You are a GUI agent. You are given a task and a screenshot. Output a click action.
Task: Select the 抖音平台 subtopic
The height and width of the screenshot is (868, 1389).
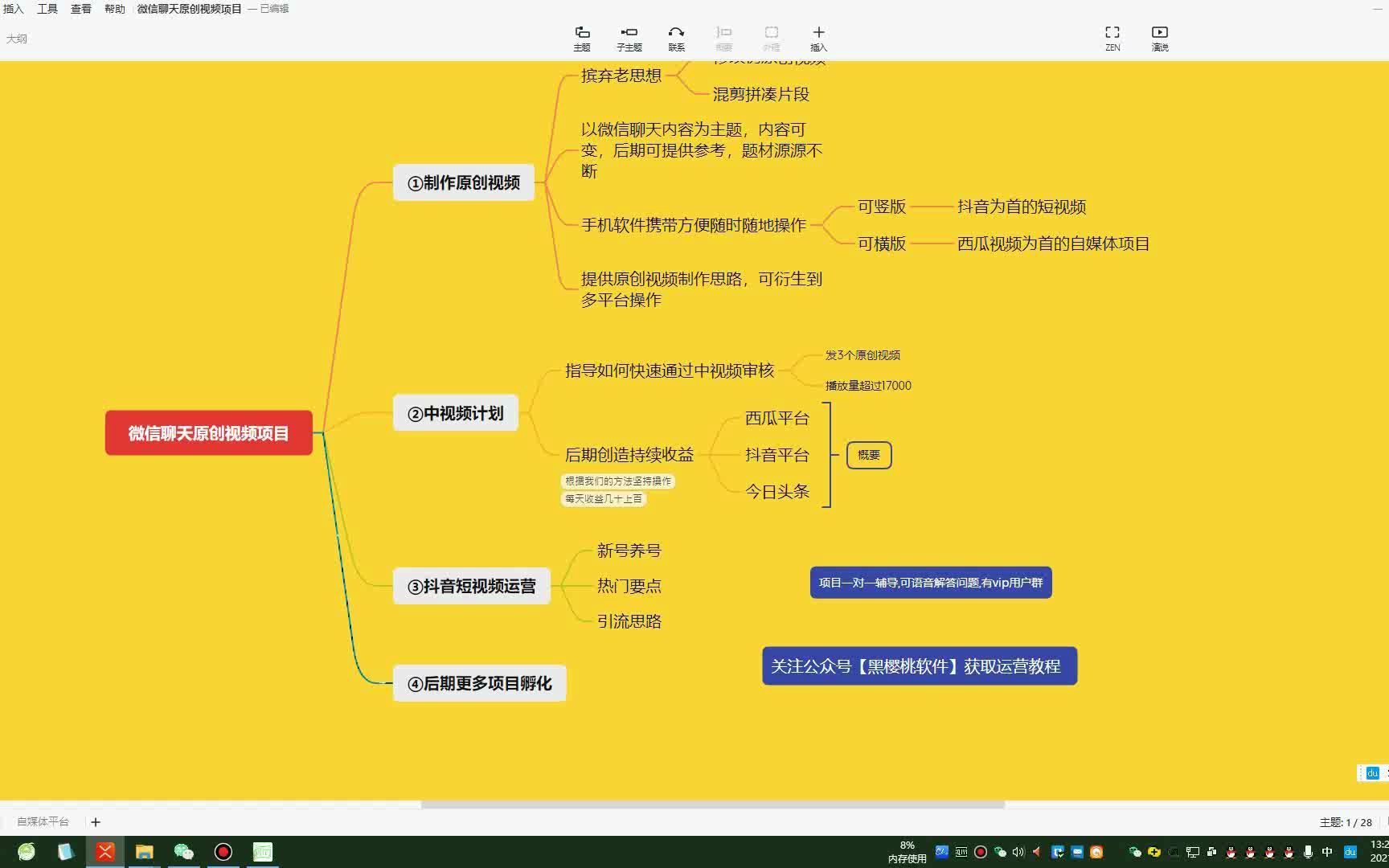pyautogui.click(x=777, y=455)
